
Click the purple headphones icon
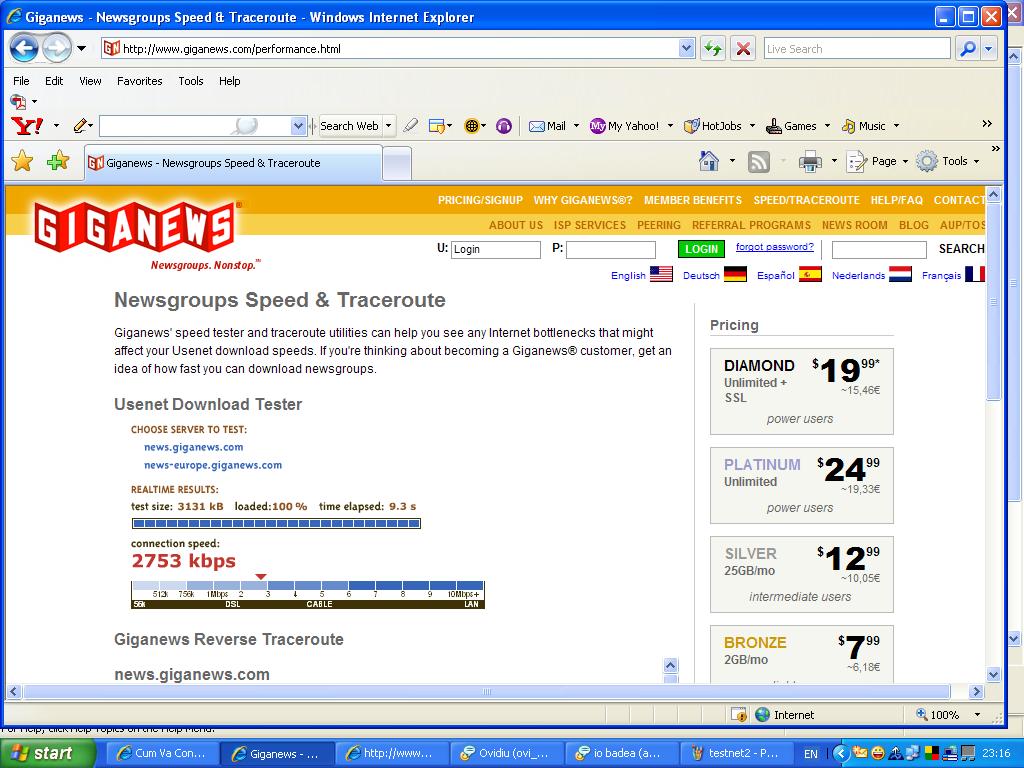pyautogui.click(x=504, y=126)
